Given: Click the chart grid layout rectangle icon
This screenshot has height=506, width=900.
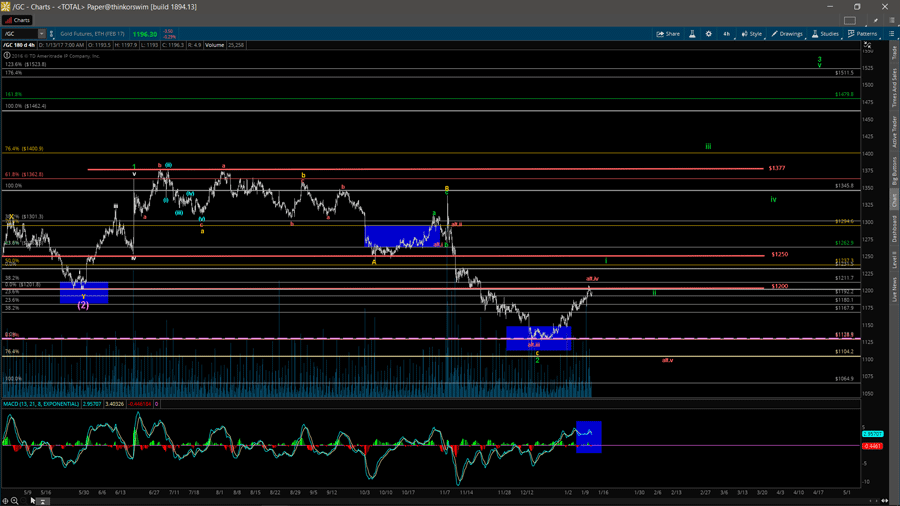Looking at the screenshot, I should click(x=850, y=20).
